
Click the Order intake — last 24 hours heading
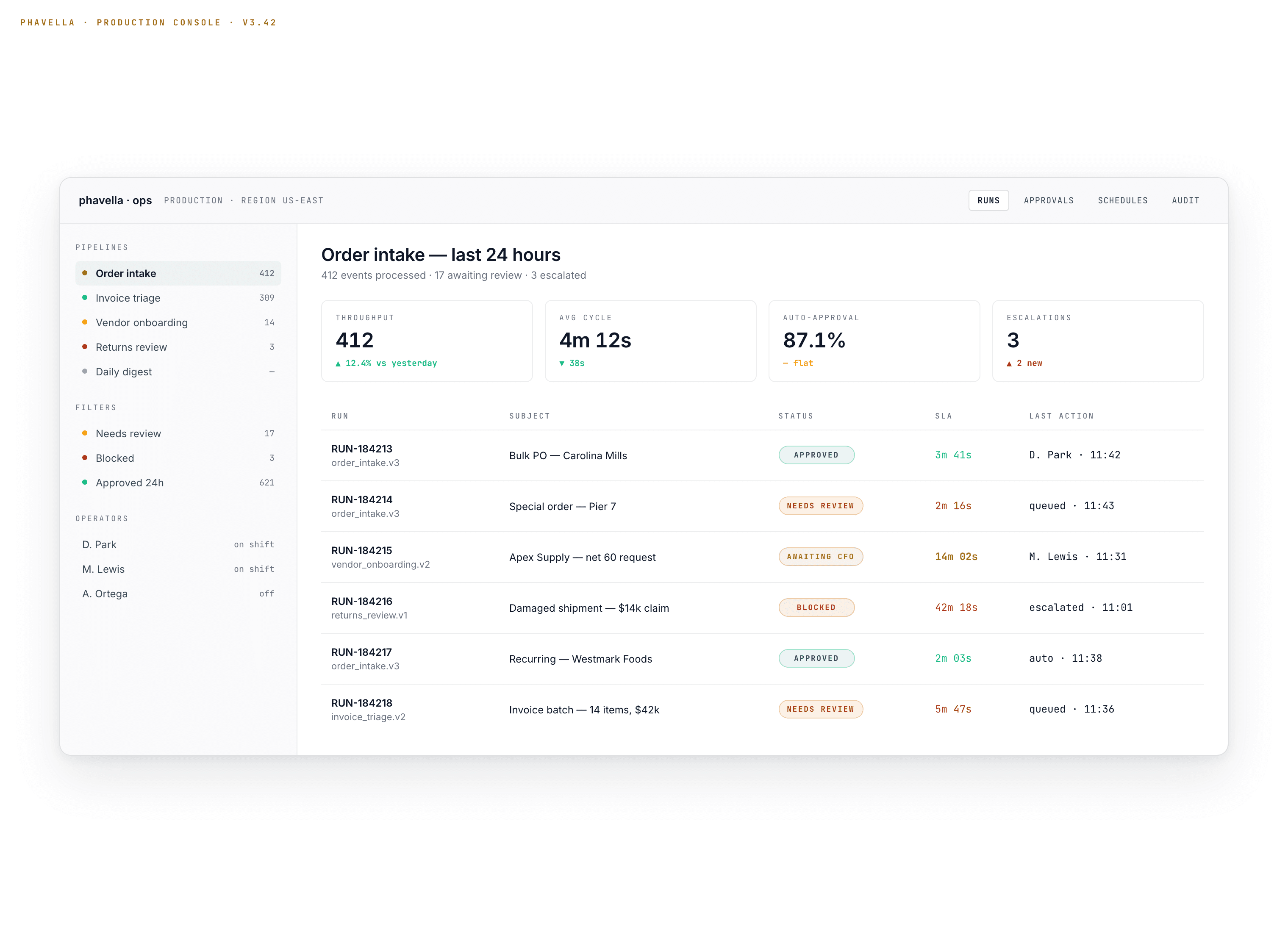click(441, 255)
